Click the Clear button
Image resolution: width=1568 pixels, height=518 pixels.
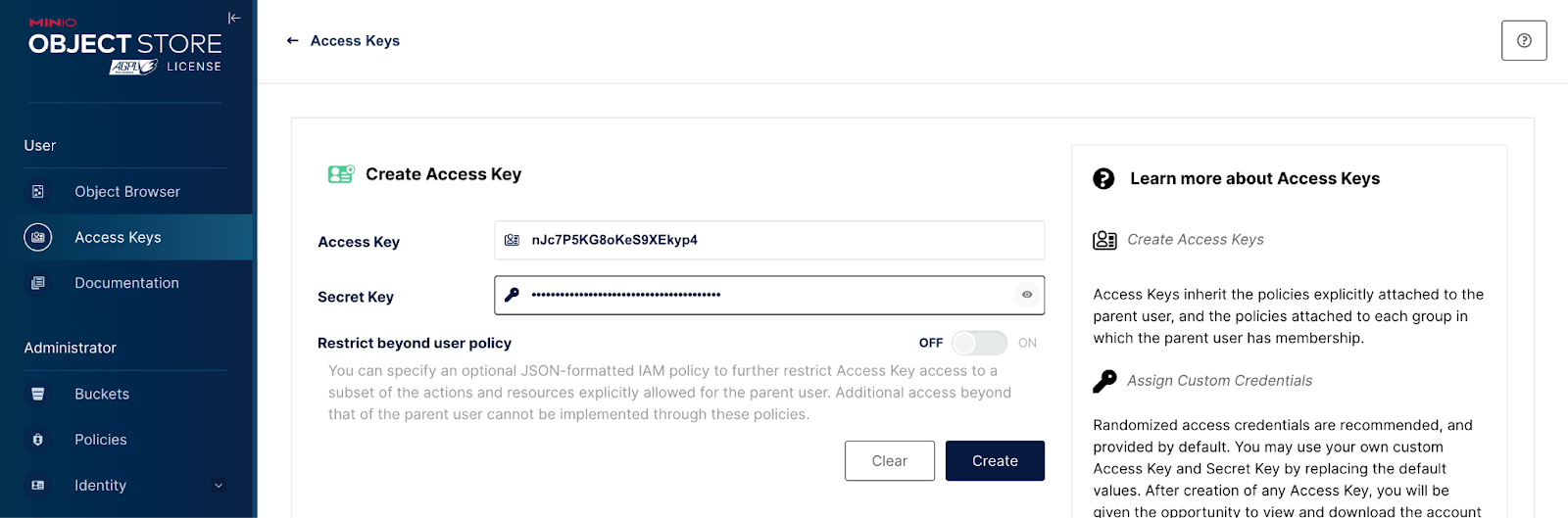pyautogui.click(x=890, y=461)
